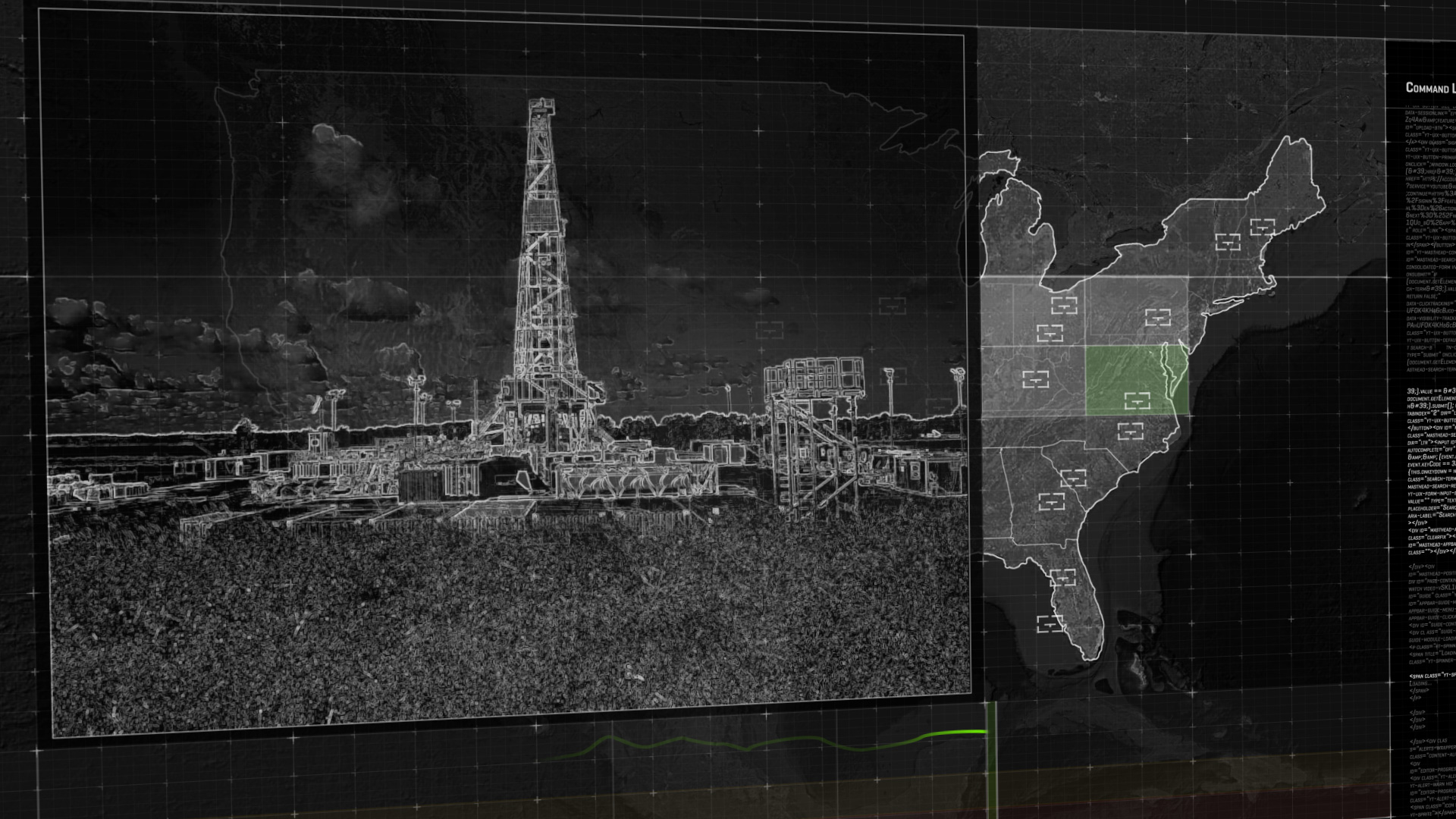Select the green highlighted Virginia map tile
1456x819 pixels.
(1137, 381)
